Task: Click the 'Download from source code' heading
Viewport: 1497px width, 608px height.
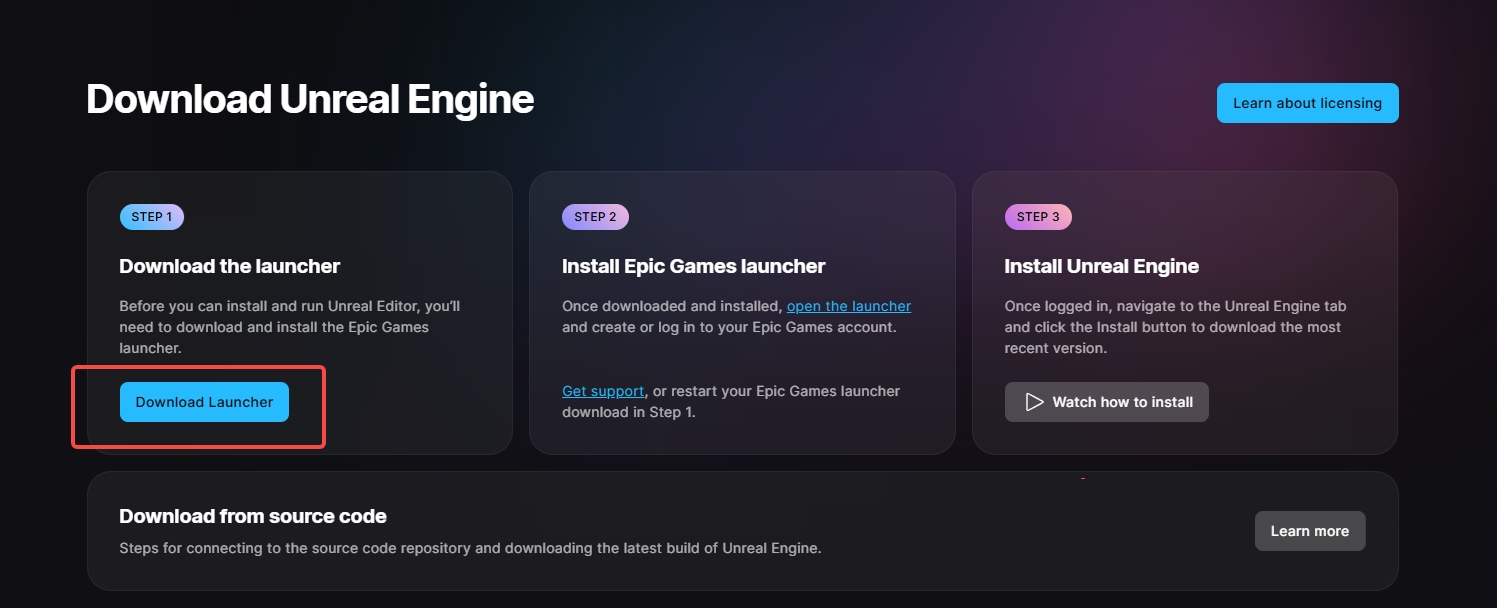Action: click(x=253, y=516)
